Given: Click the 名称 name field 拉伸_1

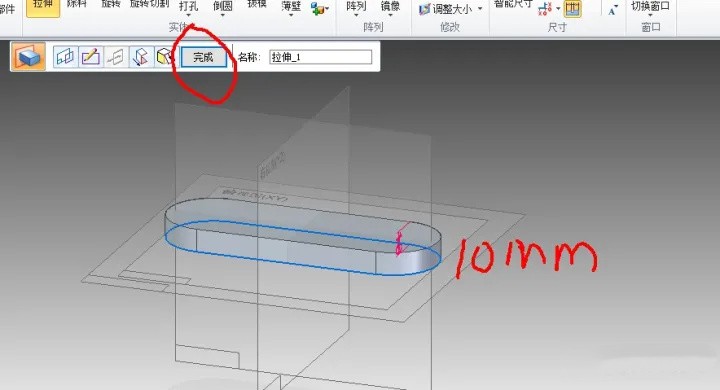Looking at the screenshot, I should (x=321, y=57).
